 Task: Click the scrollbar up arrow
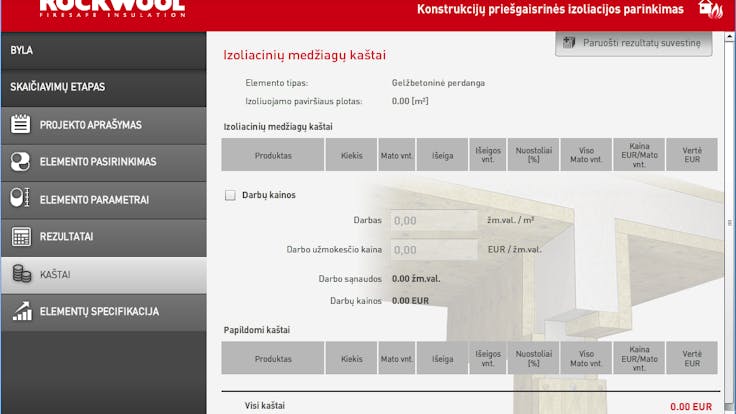pyautogui.click(x=729, y=37)
